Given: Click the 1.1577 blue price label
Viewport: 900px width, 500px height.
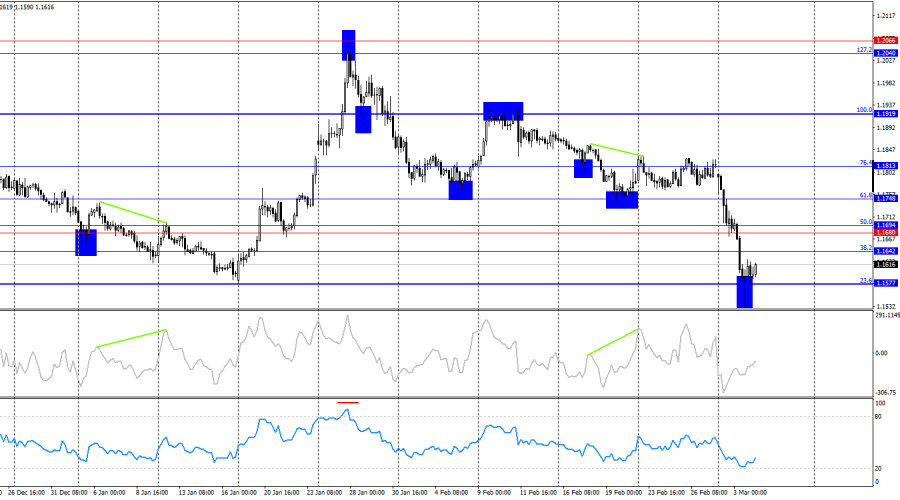Looking at the screenshot, I should point(886,284).
